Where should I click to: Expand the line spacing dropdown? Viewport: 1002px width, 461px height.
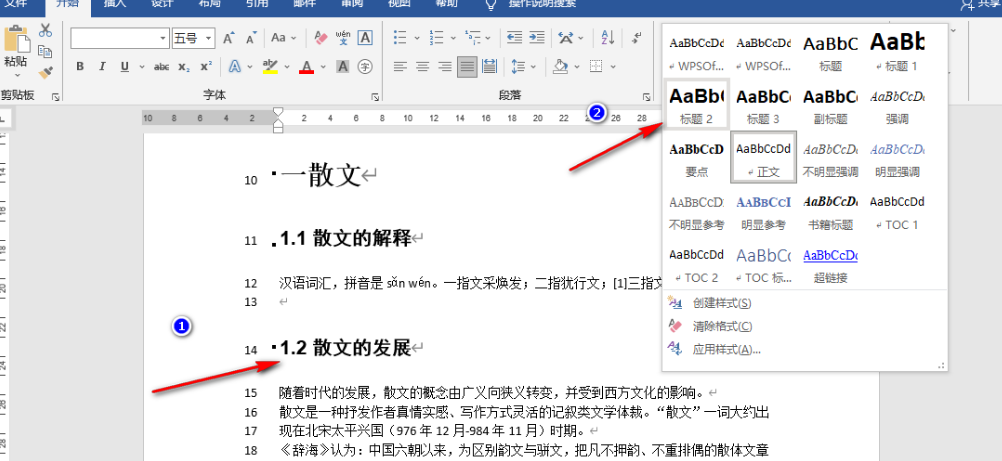pyautogui.click(x=531, y=67)
